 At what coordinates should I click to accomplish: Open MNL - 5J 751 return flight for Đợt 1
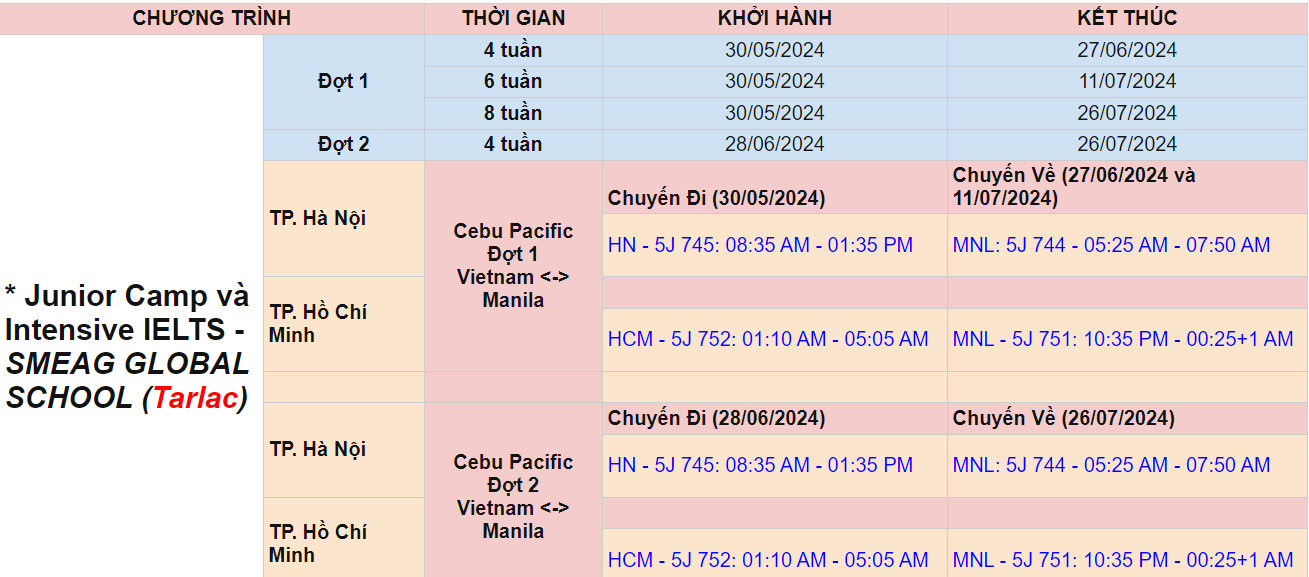tap(1122, 339)
